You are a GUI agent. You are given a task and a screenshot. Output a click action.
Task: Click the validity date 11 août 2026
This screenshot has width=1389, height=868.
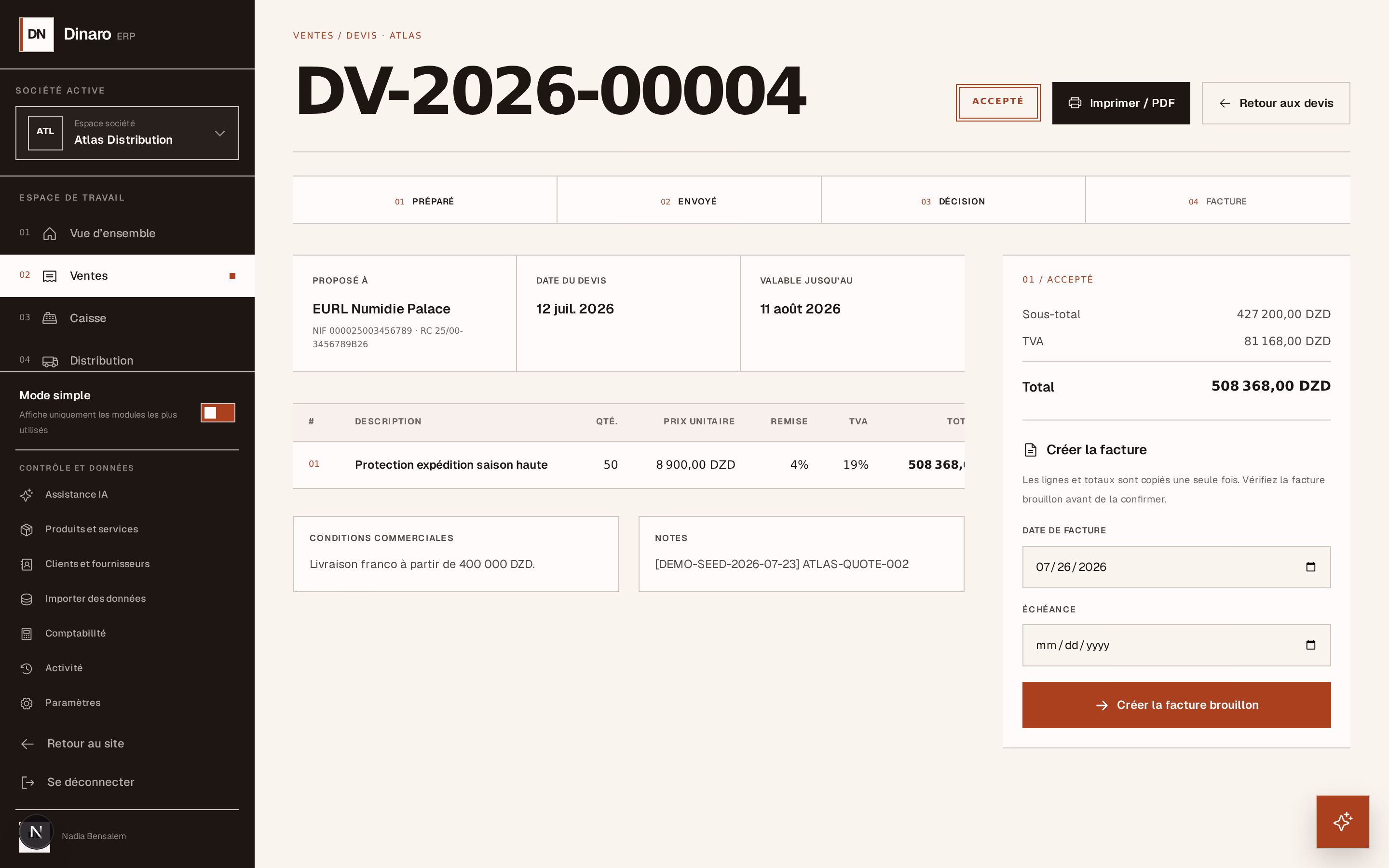(800, 309)
